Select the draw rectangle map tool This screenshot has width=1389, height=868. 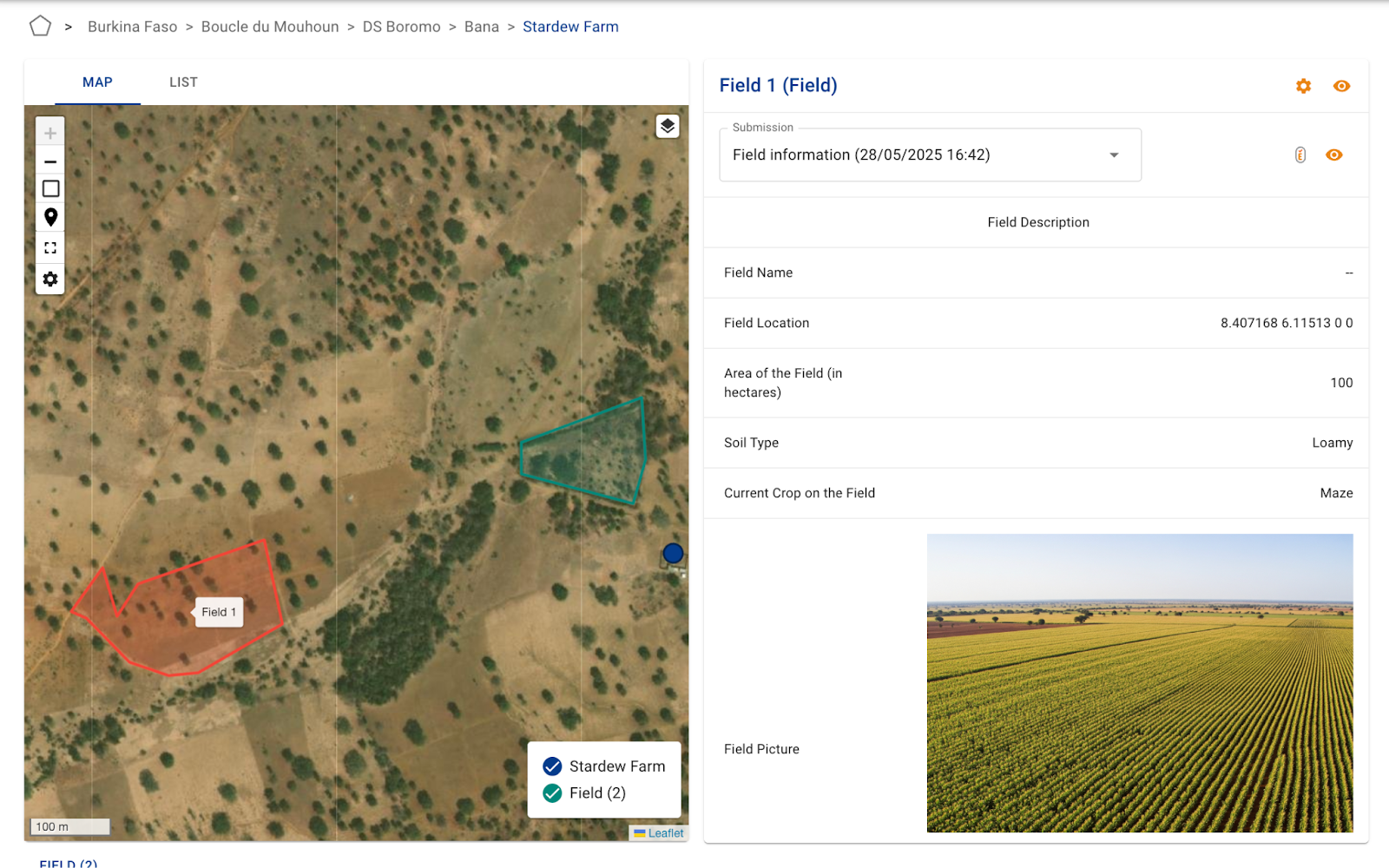[x=50, y=188]
